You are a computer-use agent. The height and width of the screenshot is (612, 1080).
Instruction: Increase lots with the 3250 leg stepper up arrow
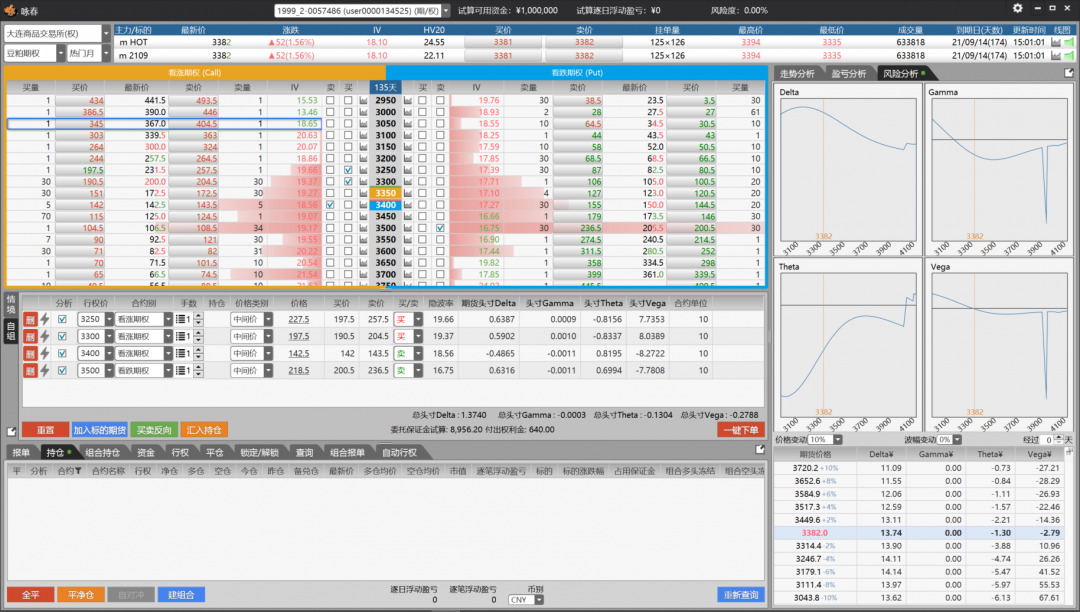[199, 316]
